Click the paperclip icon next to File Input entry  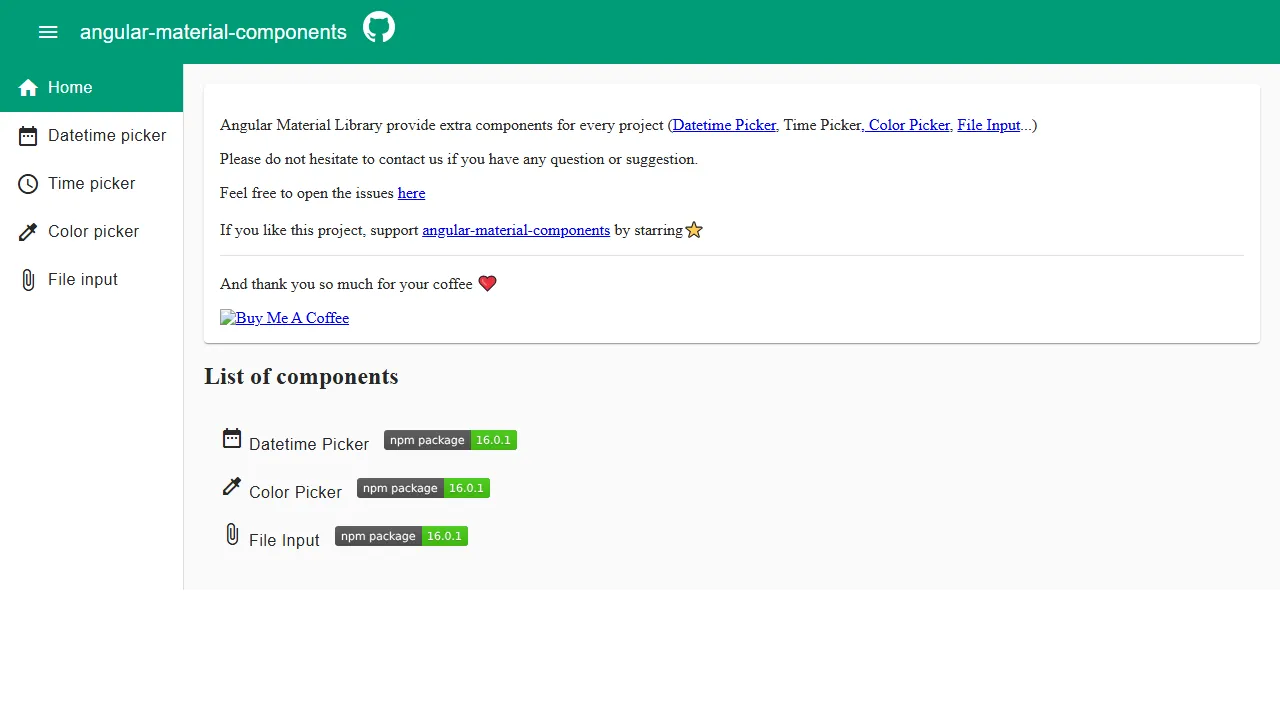point(231,534)
